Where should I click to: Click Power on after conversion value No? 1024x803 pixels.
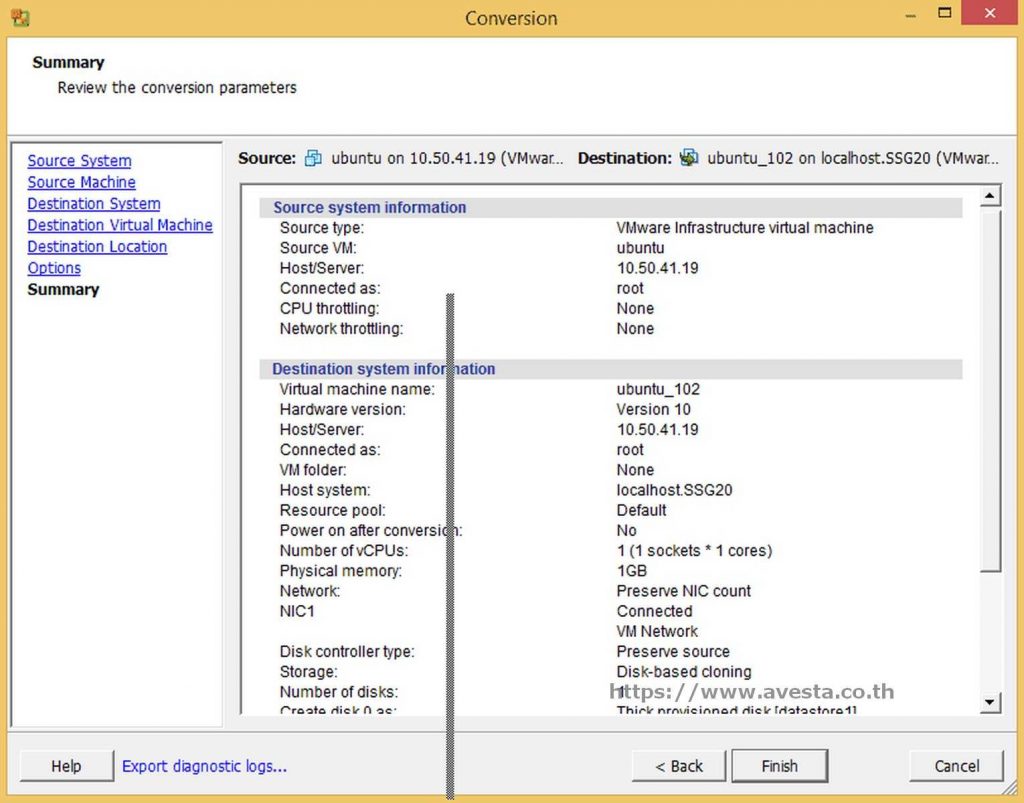pos(626,531)
